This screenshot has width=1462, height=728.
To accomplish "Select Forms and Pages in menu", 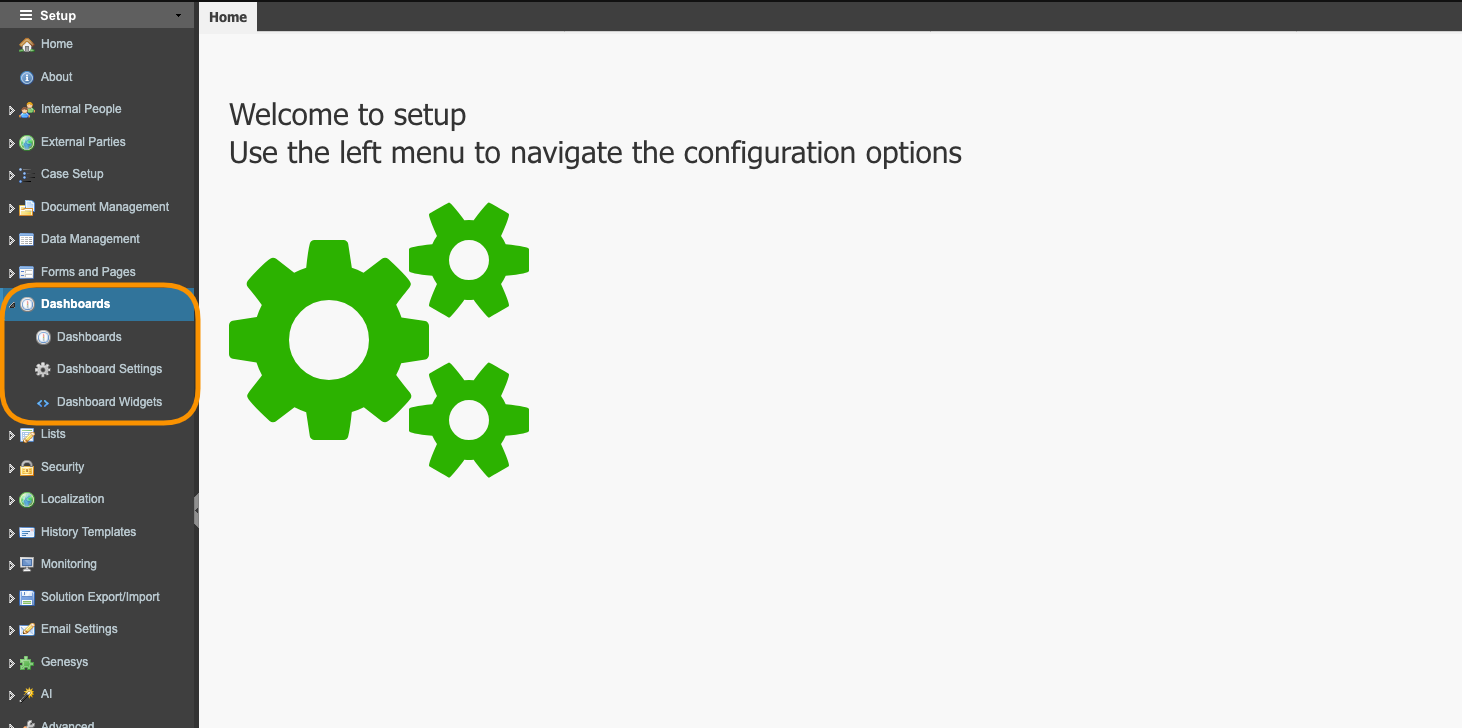I will pos(88,272).
